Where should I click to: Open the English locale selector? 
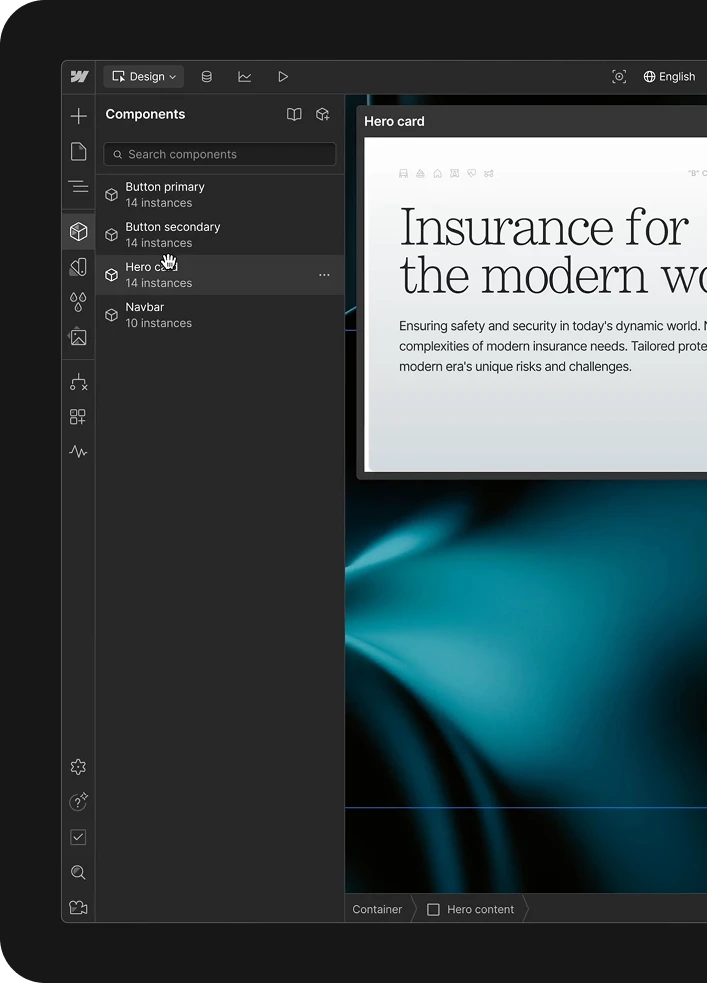pos(669,77)
